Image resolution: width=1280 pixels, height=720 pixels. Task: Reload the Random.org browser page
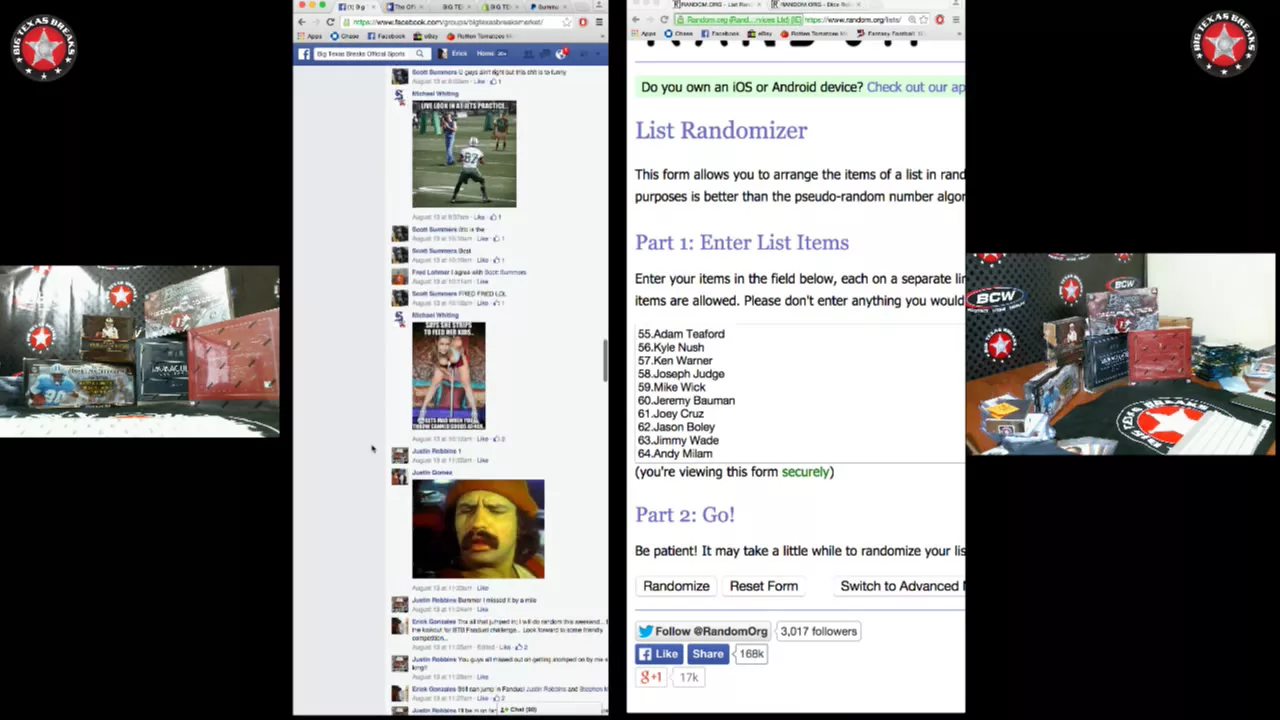[664, 19]
